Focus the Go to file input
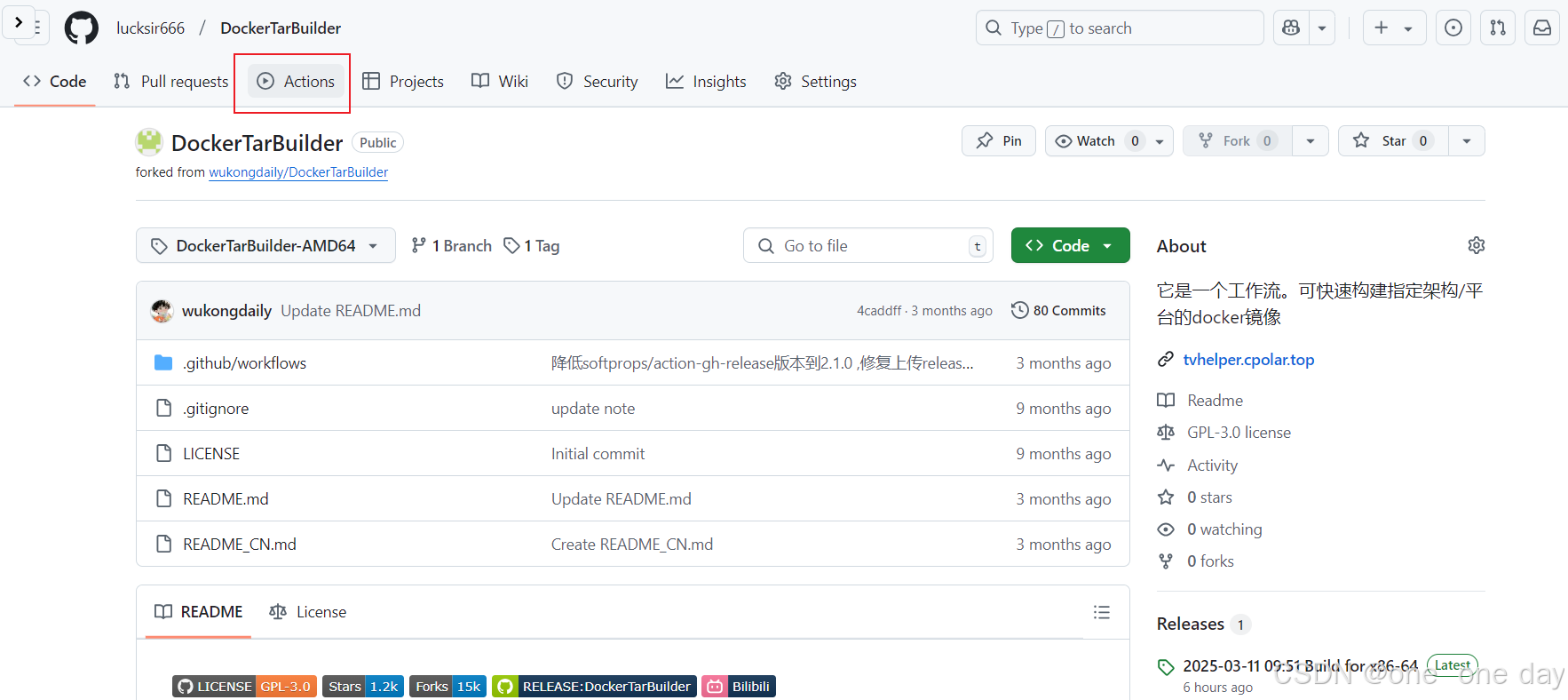Image resolution: width=1568 pixels, height=700 pixels. coord(868,245)
